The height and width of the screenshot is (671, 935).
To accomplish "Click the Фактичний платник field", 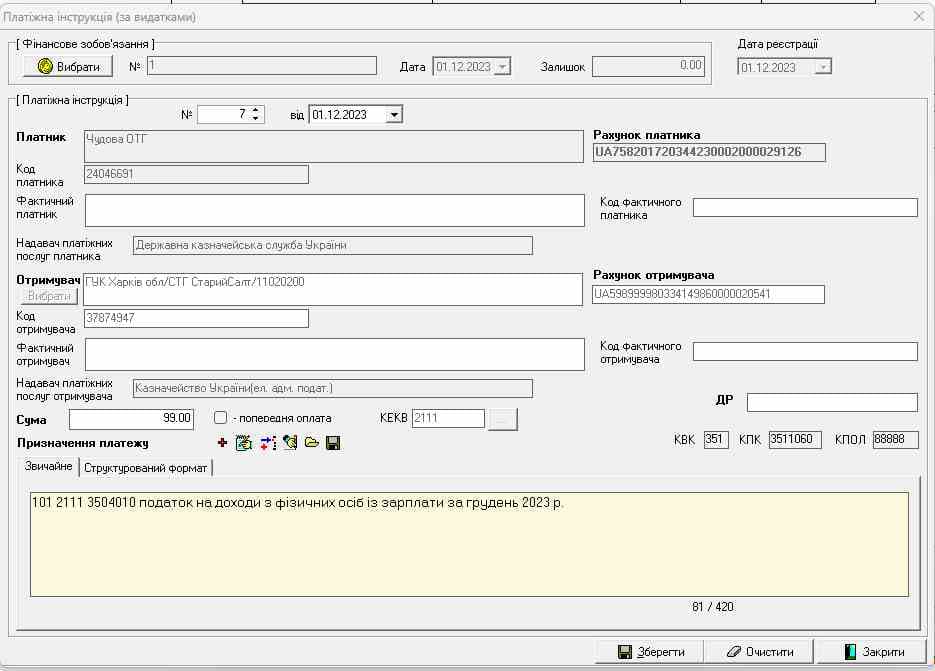I will pyautogui.click(x=335, y=210).
